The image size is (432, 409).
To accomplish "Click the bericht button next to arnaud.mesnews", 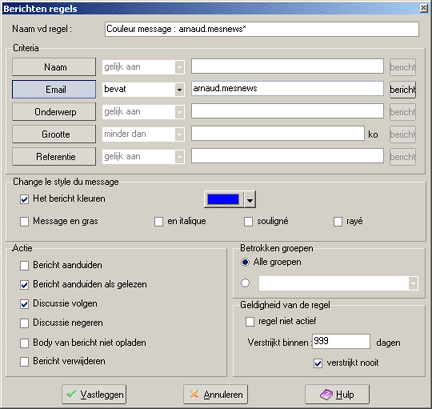I will (403, 89).
